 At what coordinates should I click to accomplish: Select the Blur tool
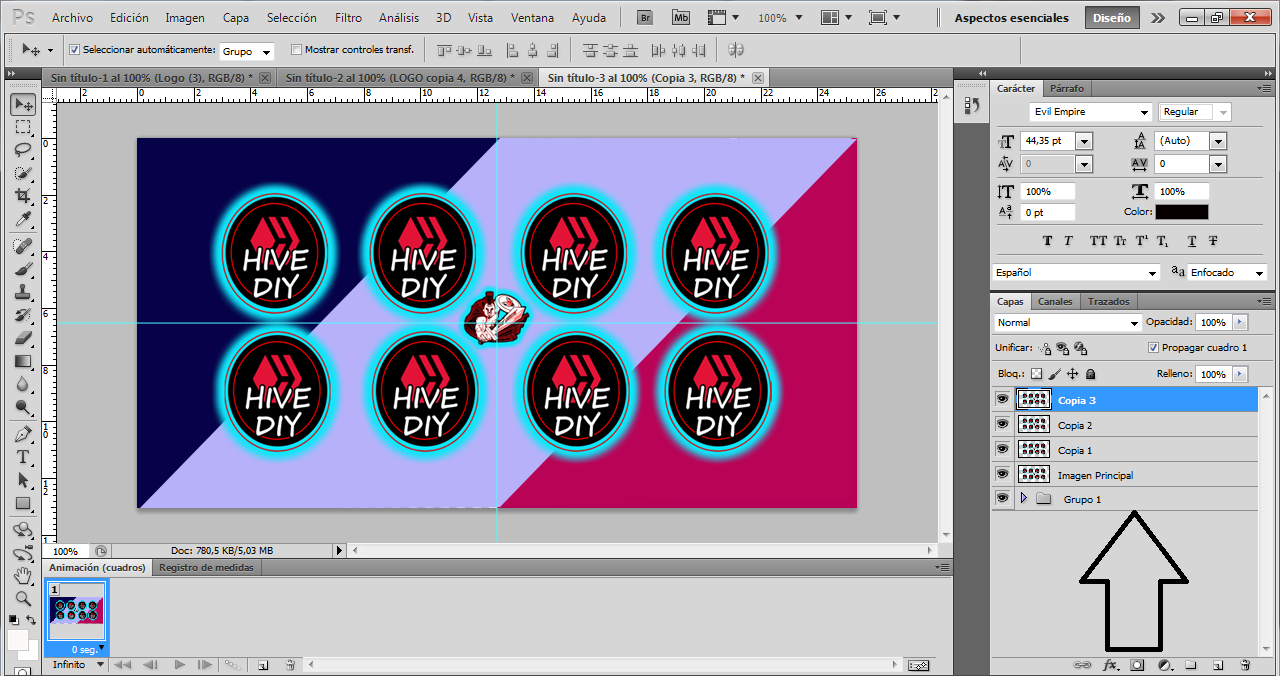pos(23,384)
